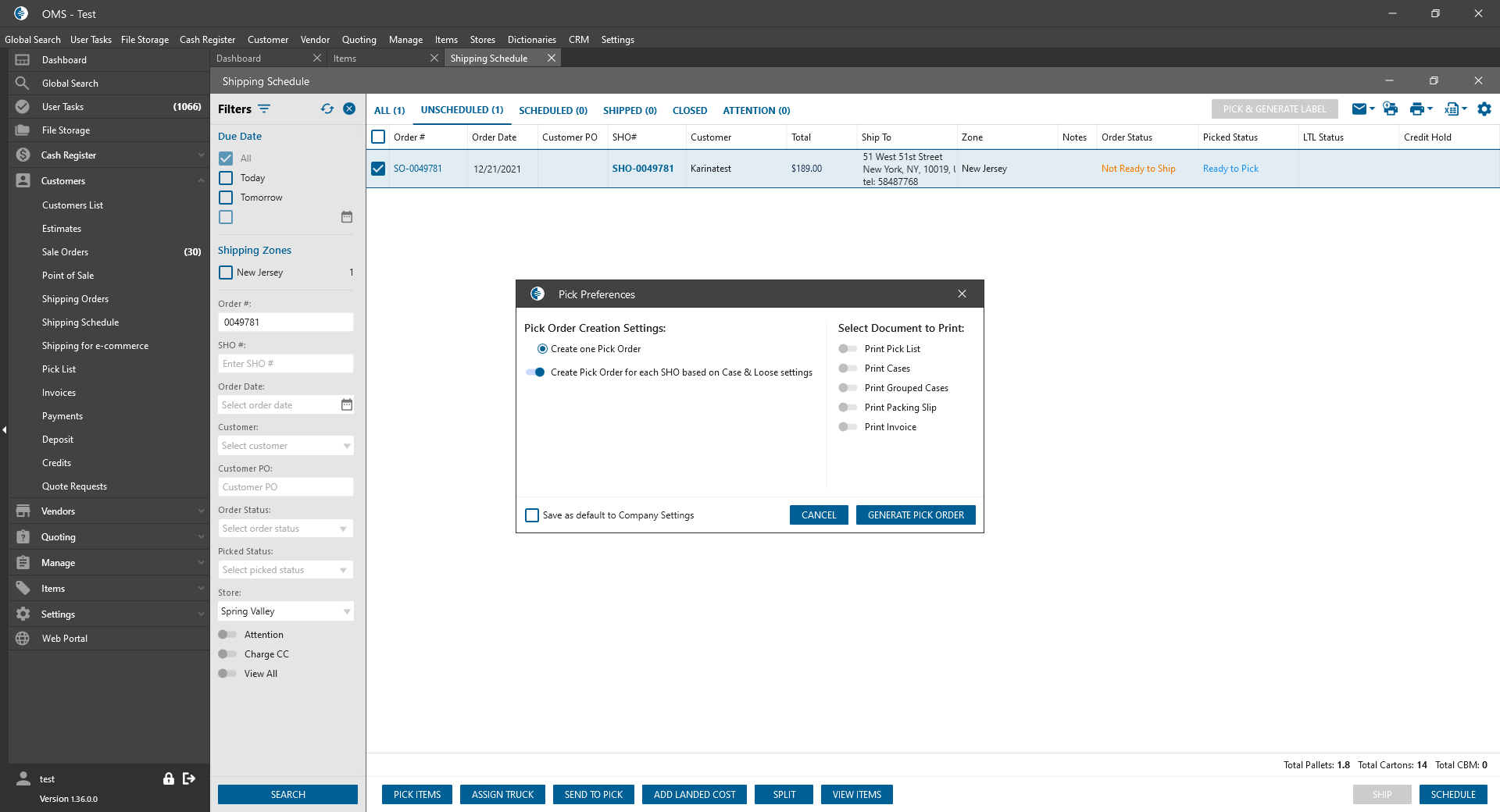
Task: Enable the Print Packing Slip toggle
Action: click(847, 408)
